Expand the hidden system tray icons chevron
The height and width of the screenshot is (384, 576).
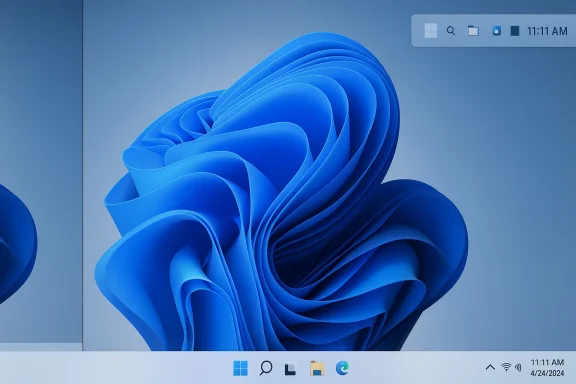pyautogui.click(x=490, y=367)
